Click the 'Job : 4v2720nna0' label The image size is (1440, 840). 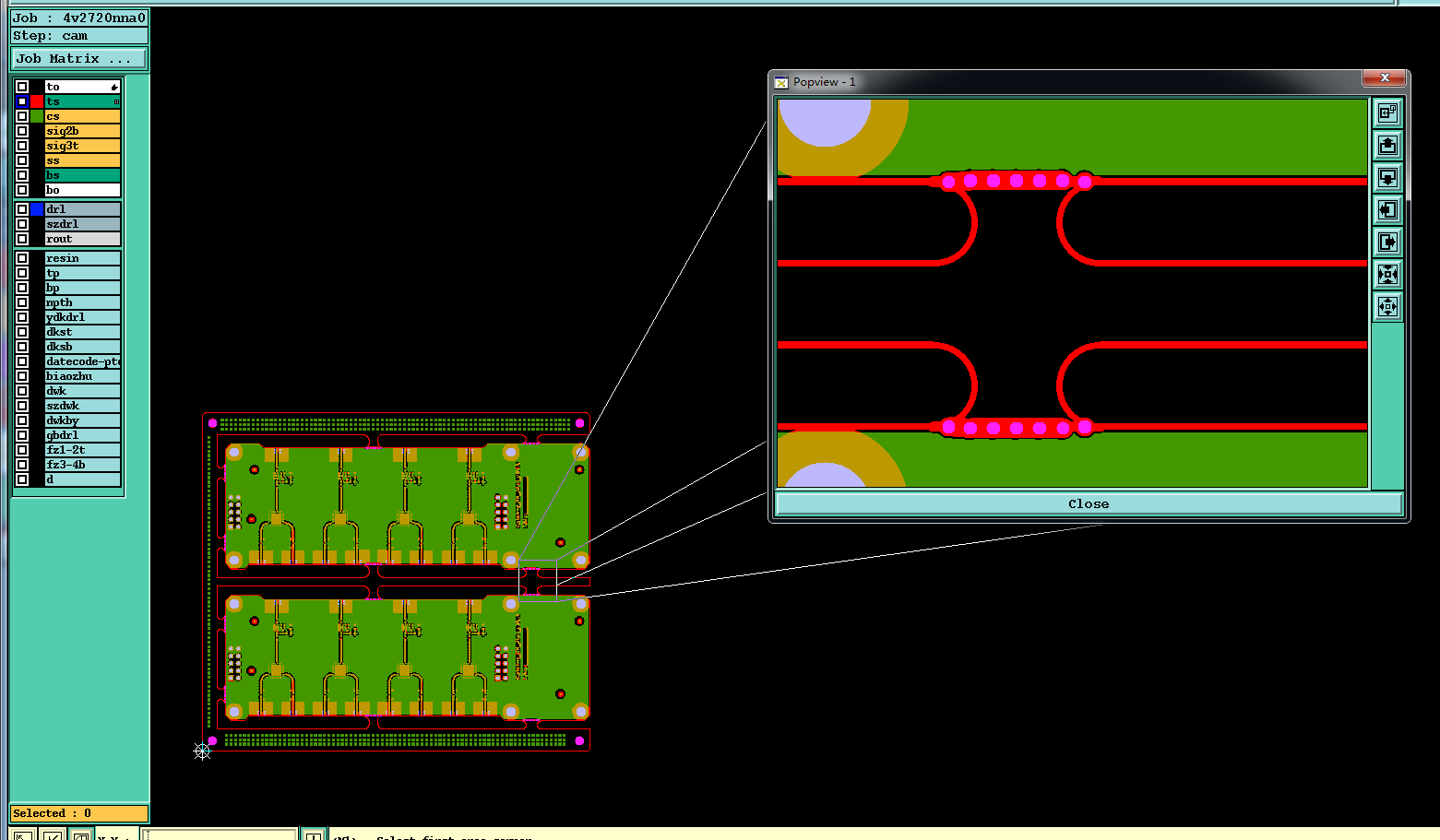[x=79, y=18]
